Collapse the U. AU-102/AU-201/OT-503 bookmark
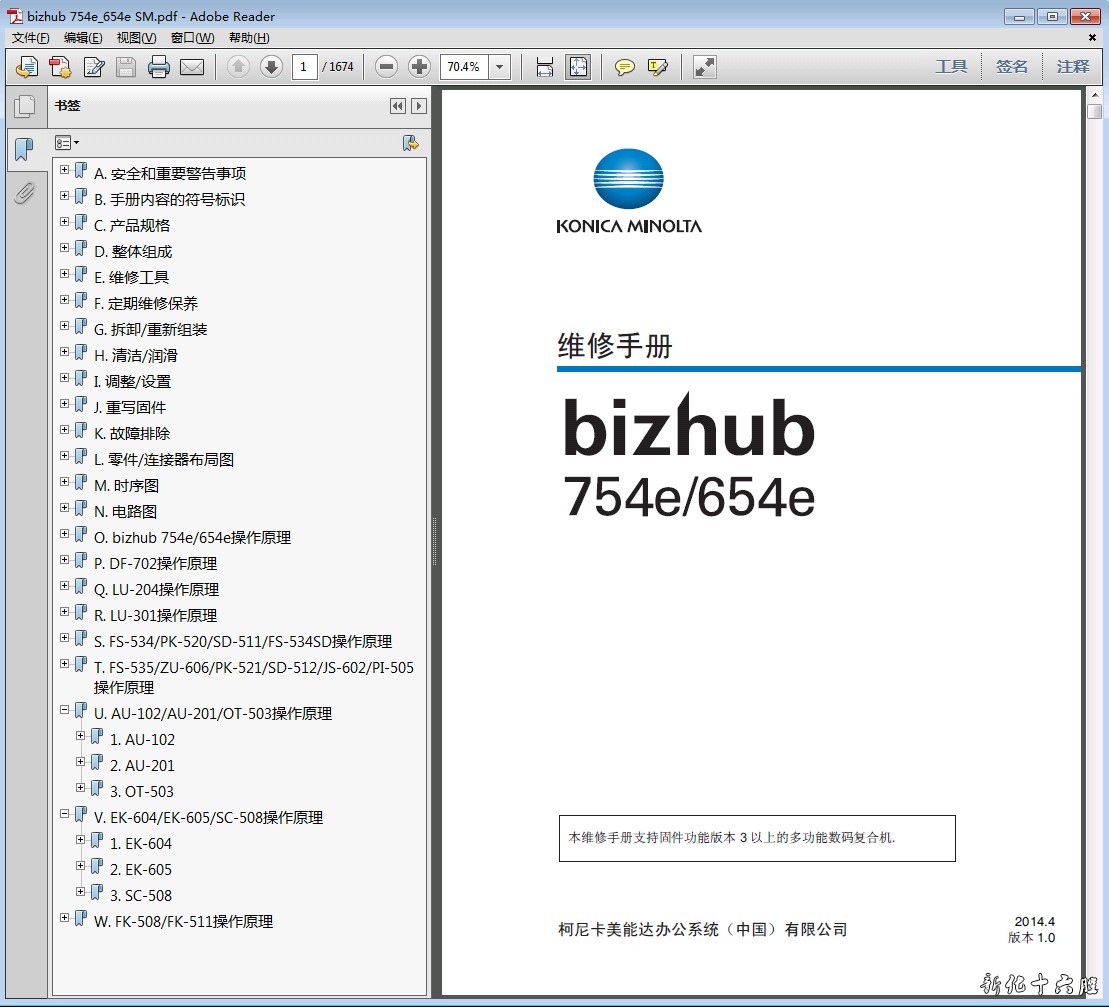Image resolution: width=1109 pixels, height=1008 pixels. (x=65, y=710)
